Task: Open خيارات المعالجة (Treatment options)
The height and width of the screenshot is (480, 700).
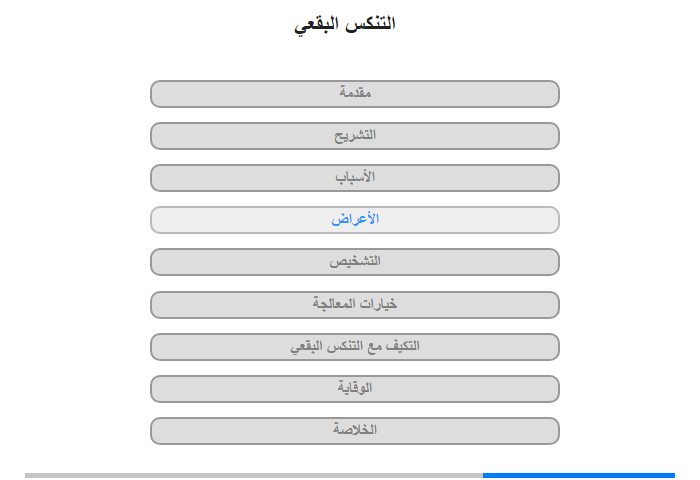Action: point(354,305)
